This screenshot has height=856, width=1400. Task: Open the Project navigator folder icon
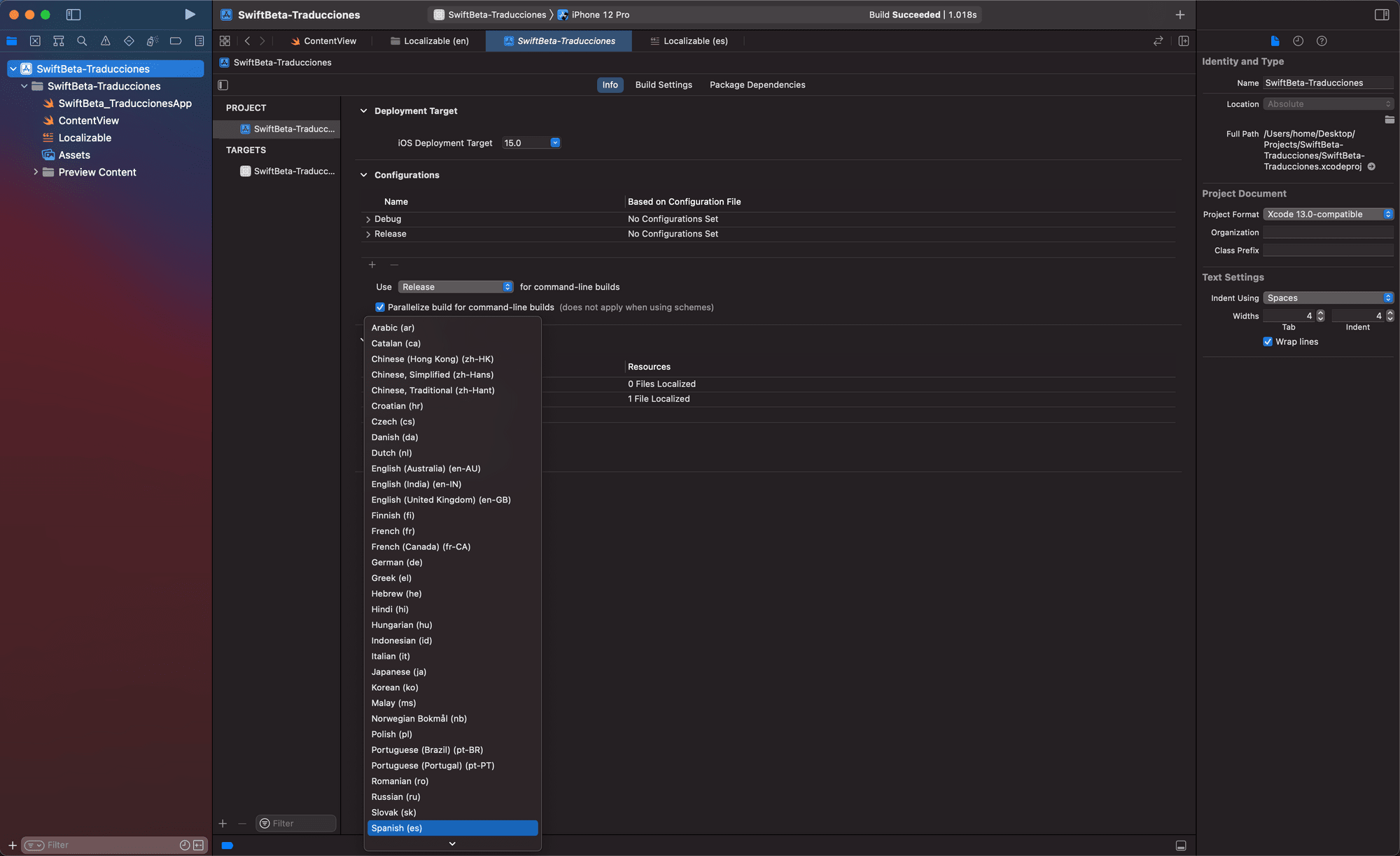click(12, 41)
